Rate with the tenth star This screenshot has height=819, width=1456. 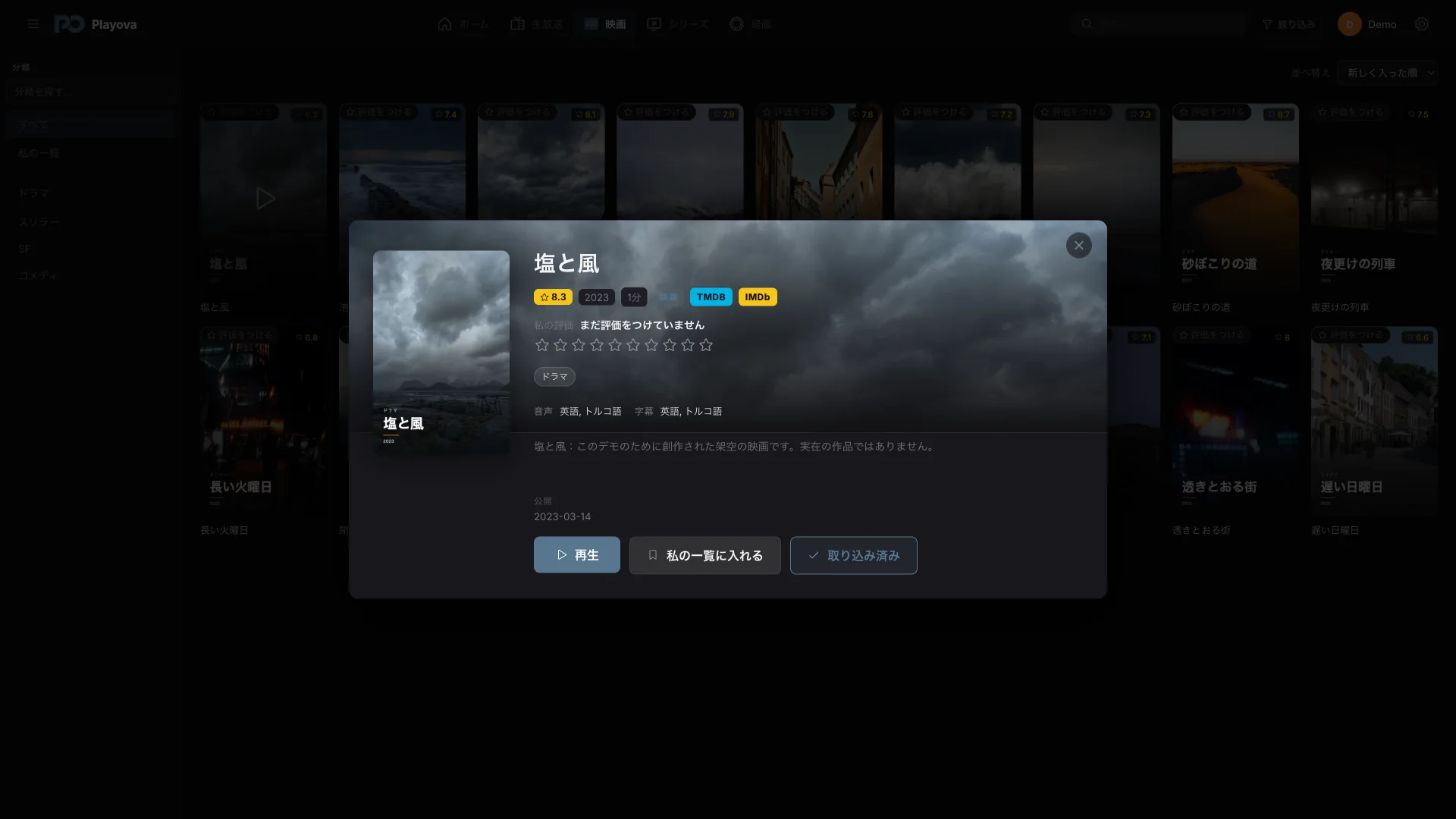click(x=706, y=345)
